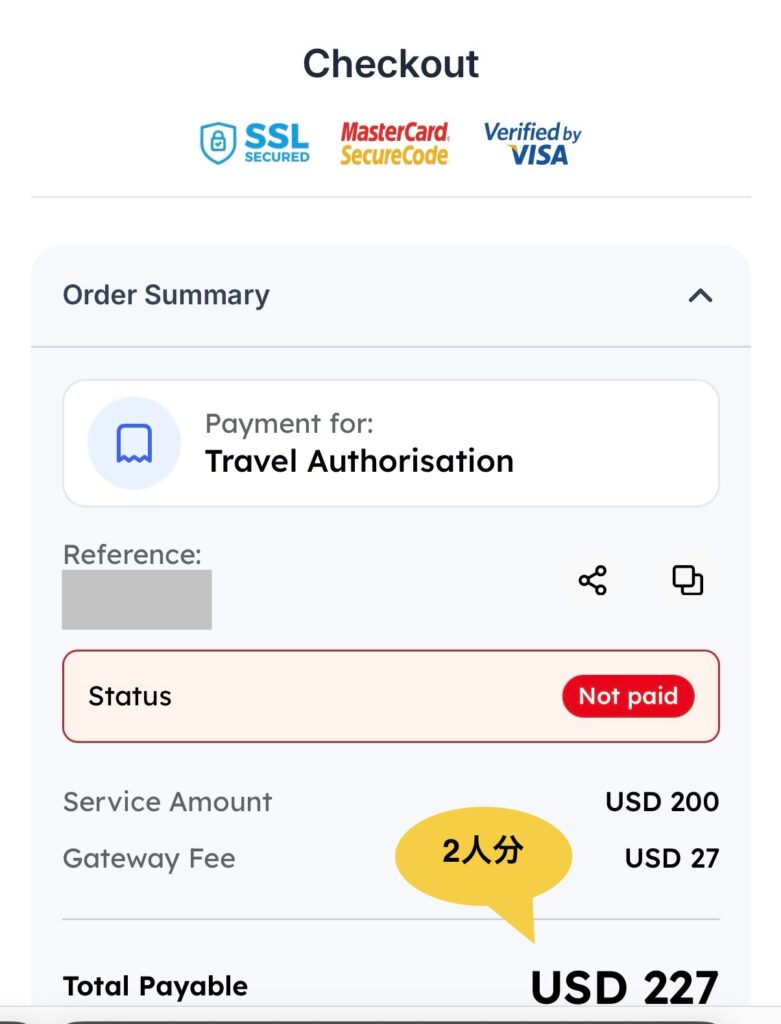Viewport: 781px width, 1024px height.
Task: Click the gray redacted reference box
Action: 137,599
